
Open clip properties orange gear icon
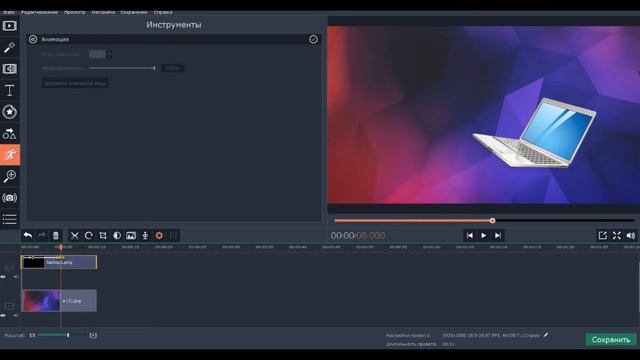click(159, 236)
